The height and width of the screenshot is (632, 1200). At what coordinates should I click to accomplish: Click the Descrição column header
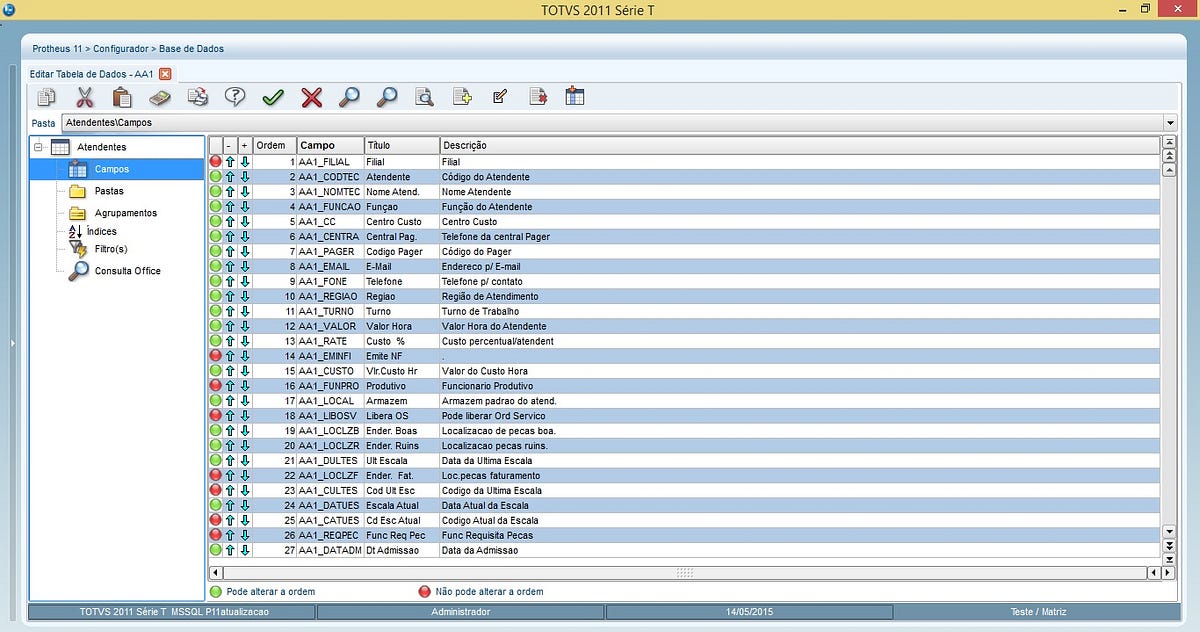pyautogui.click(x=800, y=145)
